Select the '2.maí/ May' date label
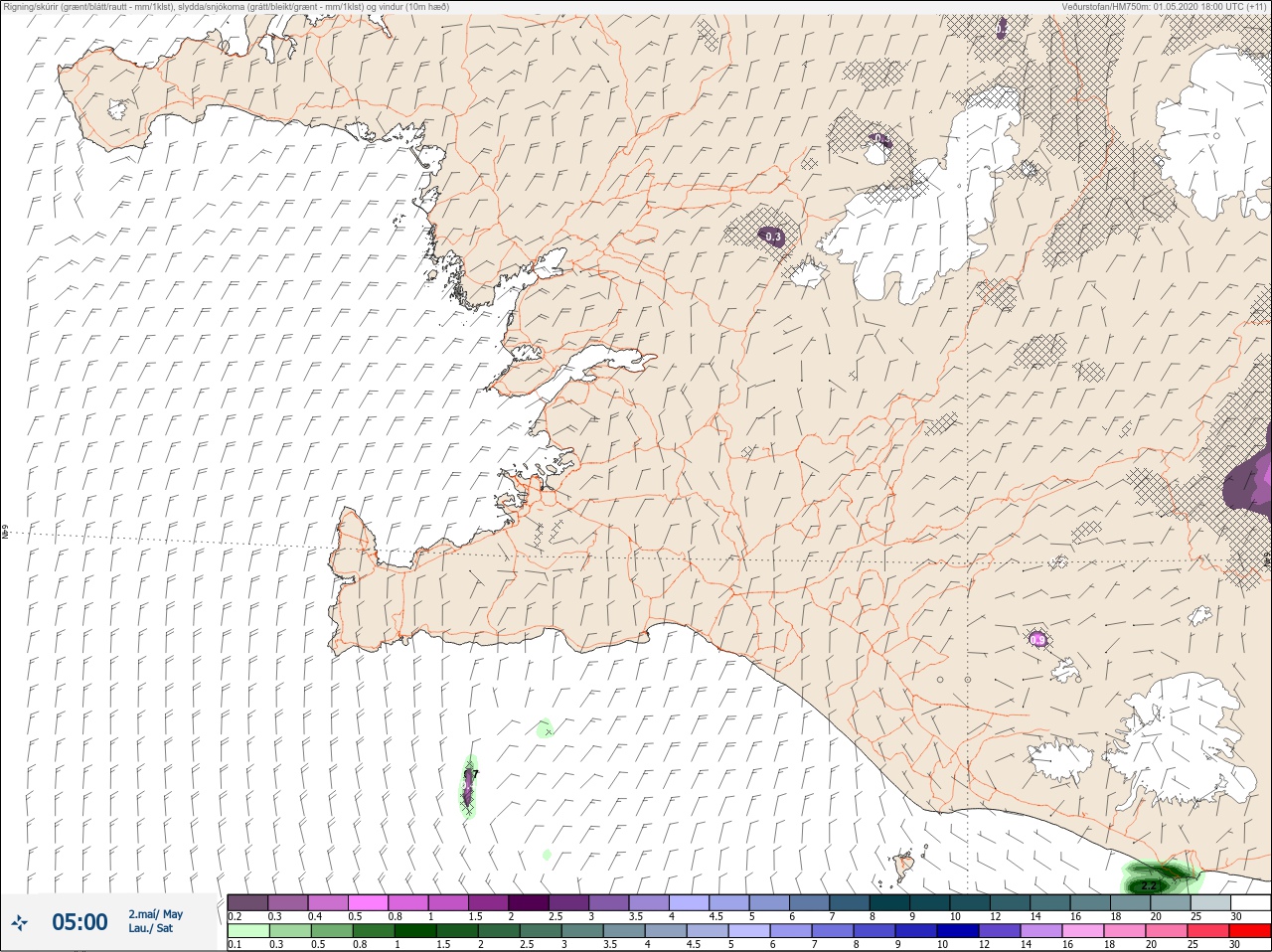 [155, 914]
